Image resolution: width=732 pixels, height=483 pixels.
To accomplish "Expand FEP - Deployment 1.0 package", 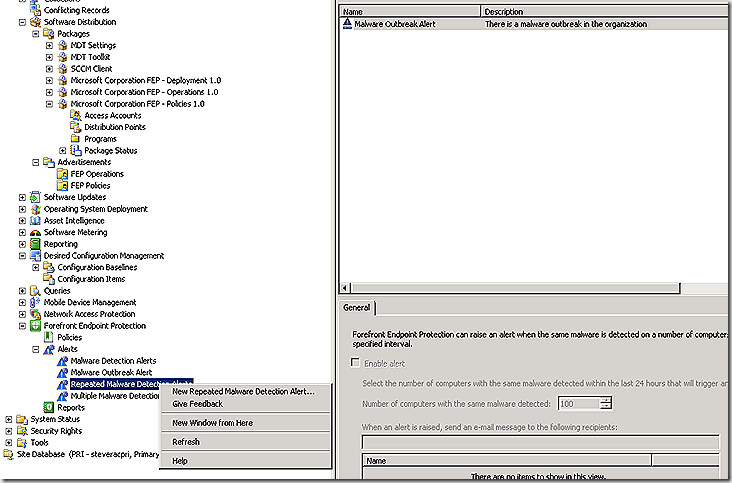I will [49, 80].
